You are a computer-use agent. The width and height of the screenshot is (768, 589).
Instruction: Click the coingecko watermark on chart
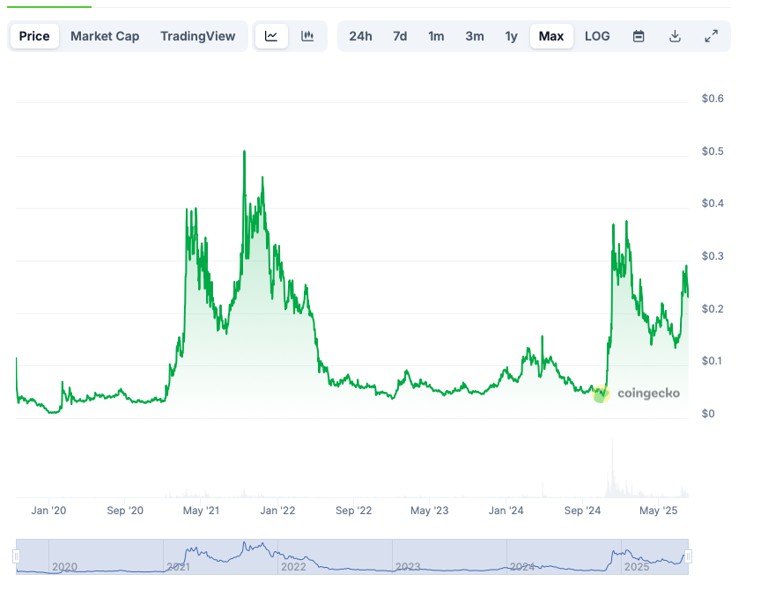648,393
